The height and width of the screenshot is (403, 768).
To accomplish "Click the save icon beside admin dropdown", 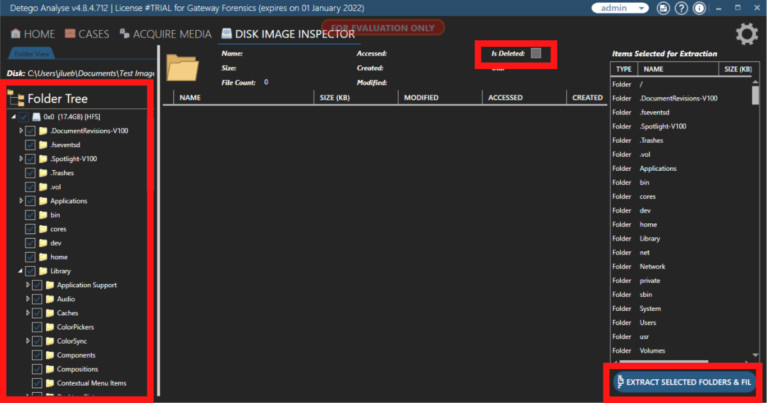I will [665, 8].
